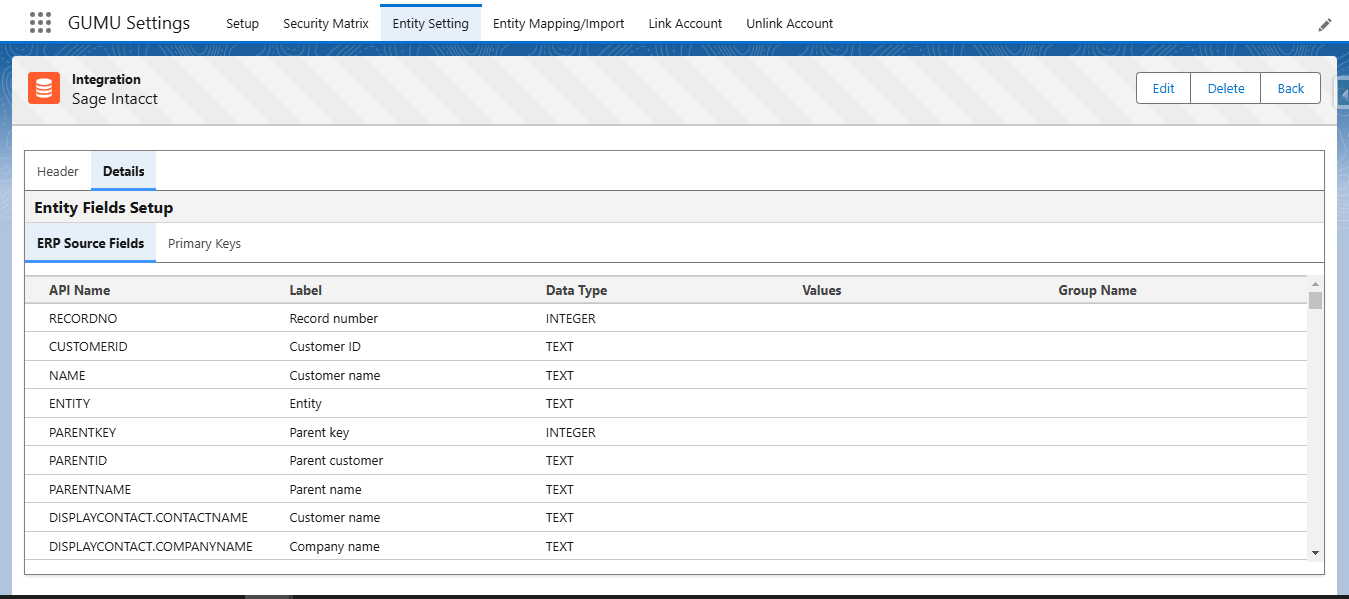Open the Primary Keys sub-tab
The height and width of the screenshot is (599, 1349).
click(x=204, y=243)
